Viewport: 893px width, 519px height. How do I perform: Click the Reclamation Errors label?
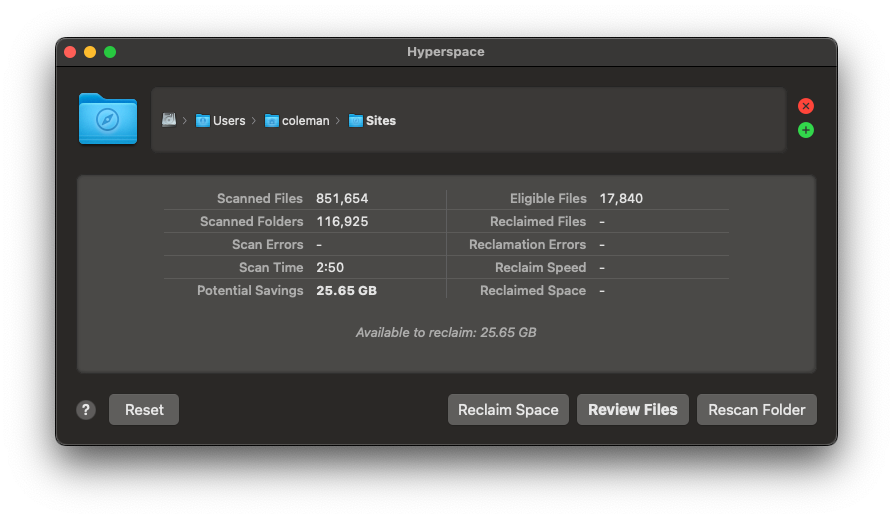[x=527, y=244]
